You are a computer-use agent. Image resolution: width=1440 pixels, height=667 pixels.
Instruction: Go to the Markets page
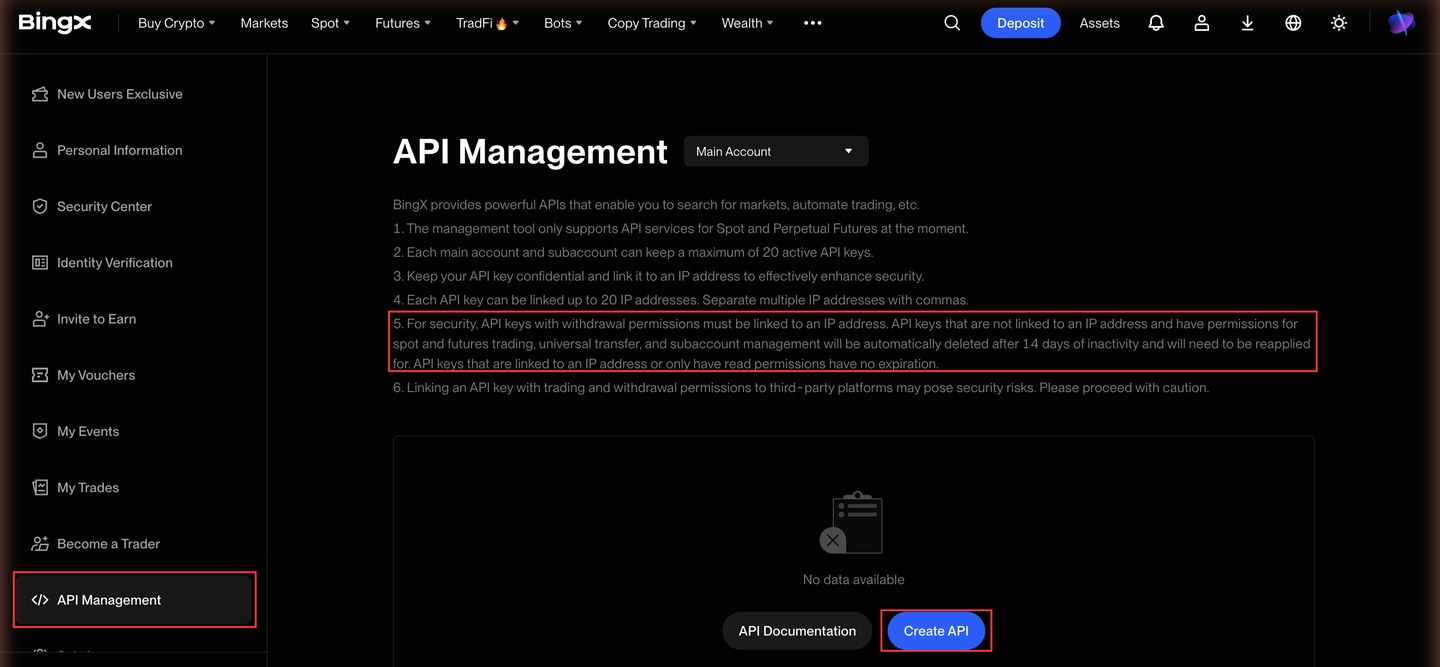pyautogui.click(x=264, y=23)
